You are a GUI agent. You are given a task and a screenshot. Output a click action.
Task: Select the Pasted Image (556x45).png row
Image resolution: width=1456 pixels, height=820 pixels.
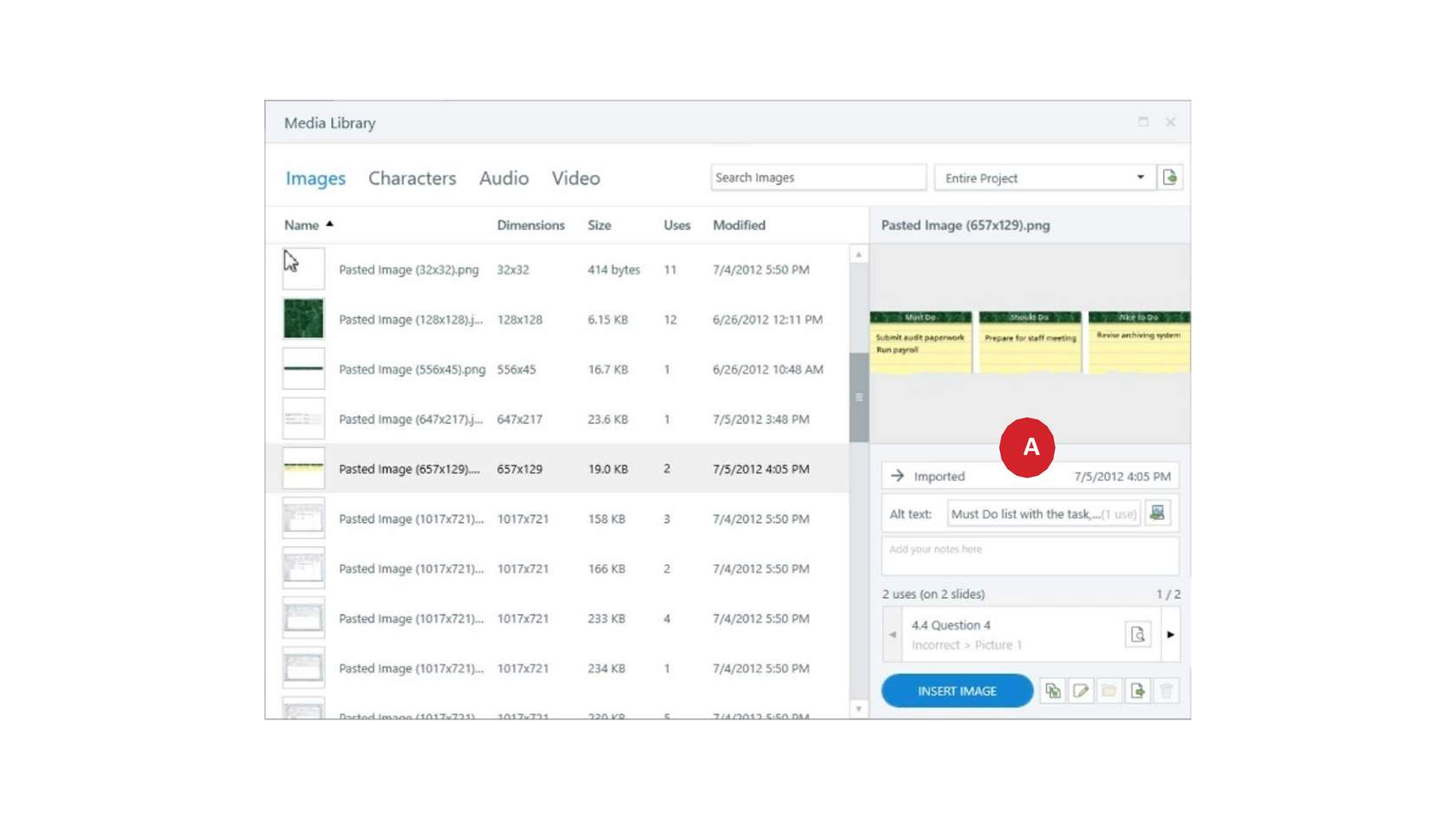[557, 369]
